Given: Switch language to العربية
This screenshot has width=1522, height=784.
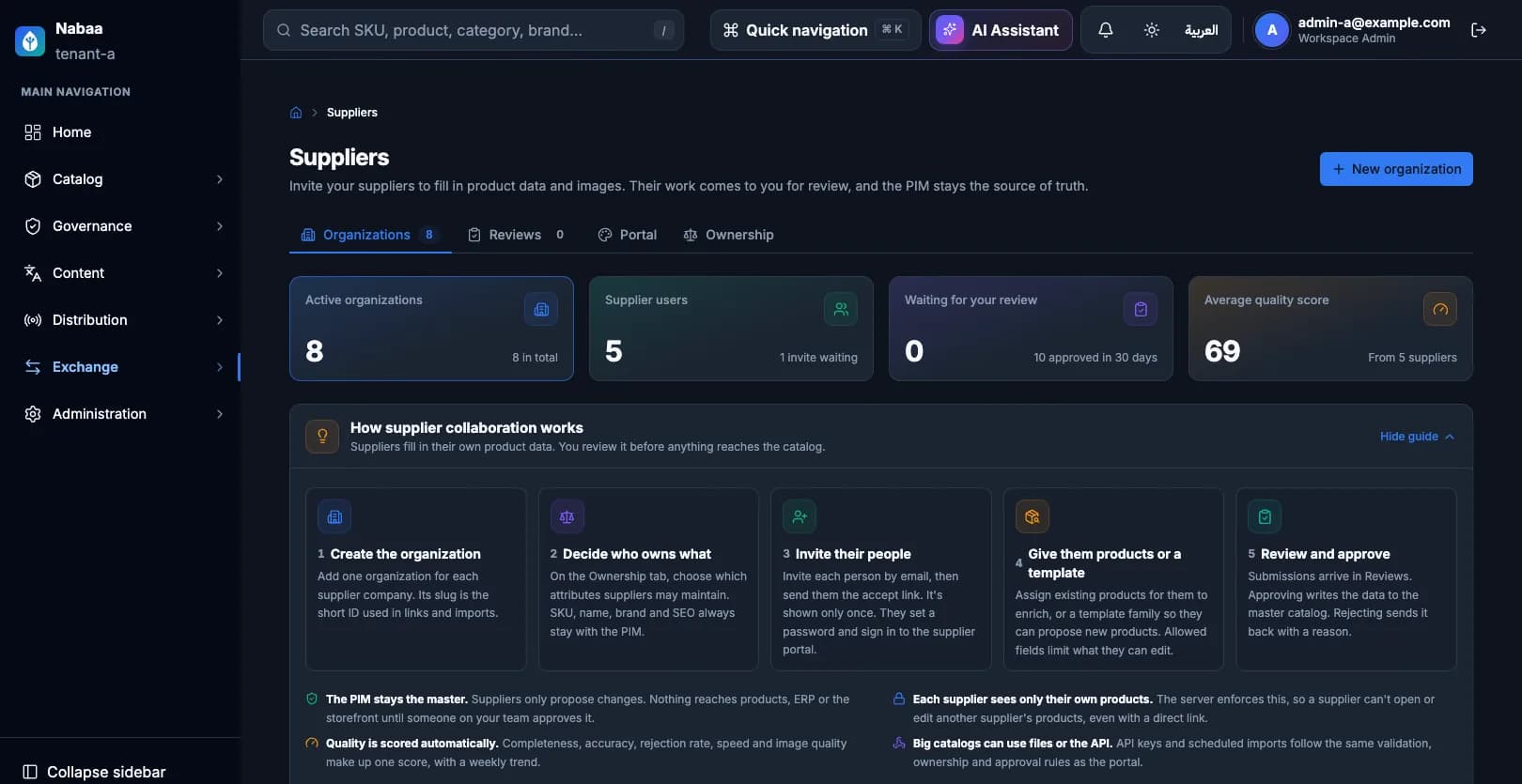Looking at the screenshot, I should click(x=1201, y=30).
